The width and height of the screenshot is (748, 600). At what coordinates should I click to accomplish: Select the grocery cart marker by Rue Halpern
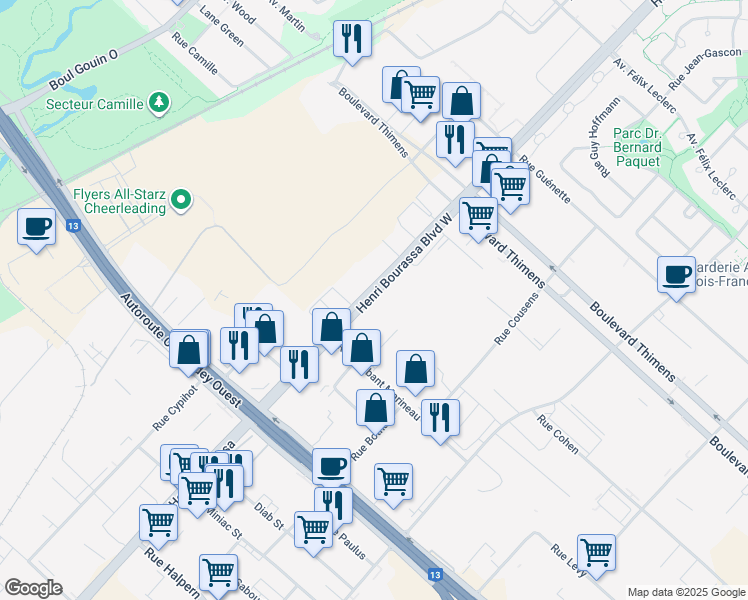(158, 522)
